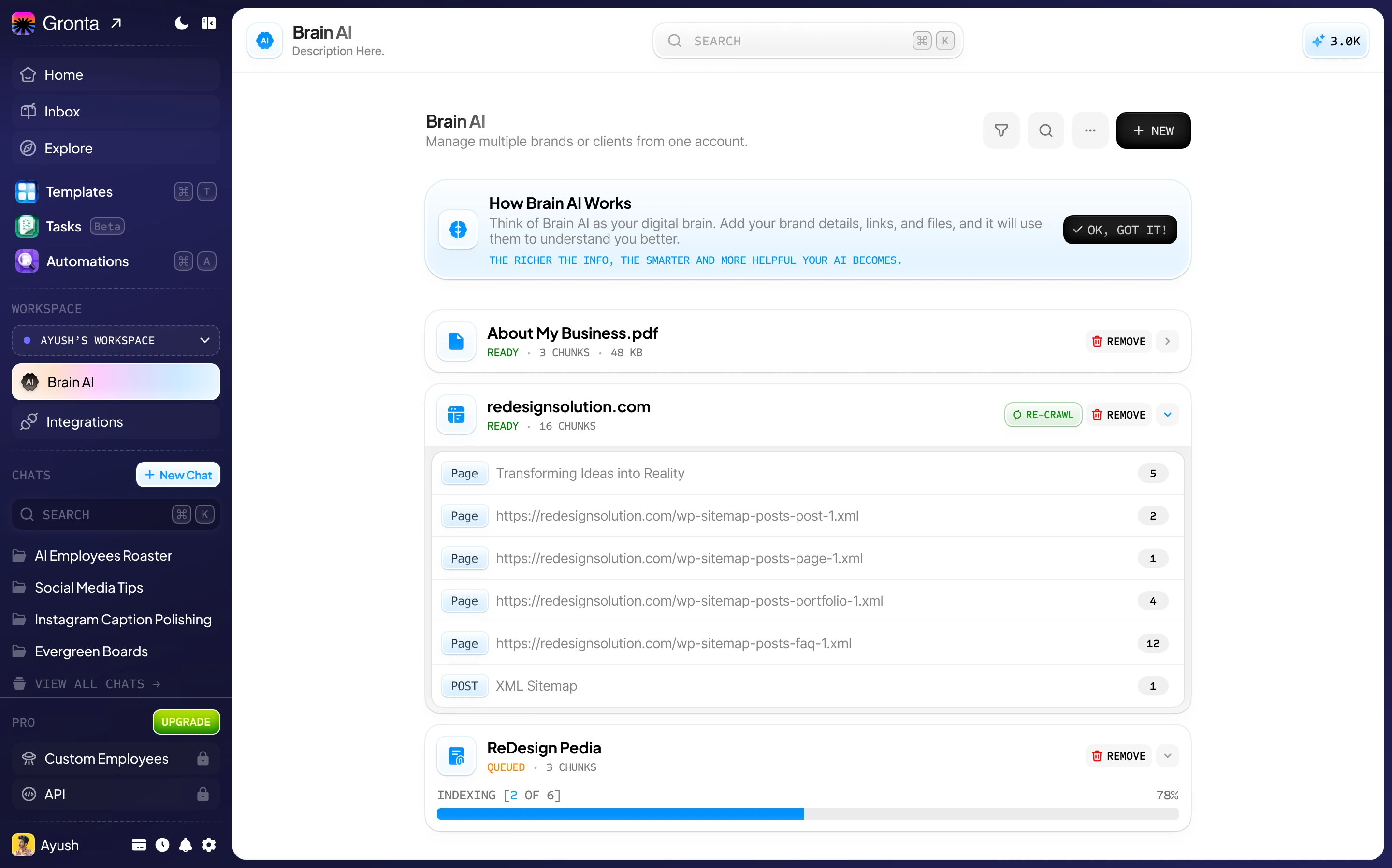Click the top SEARCH field

coord(807,41)
